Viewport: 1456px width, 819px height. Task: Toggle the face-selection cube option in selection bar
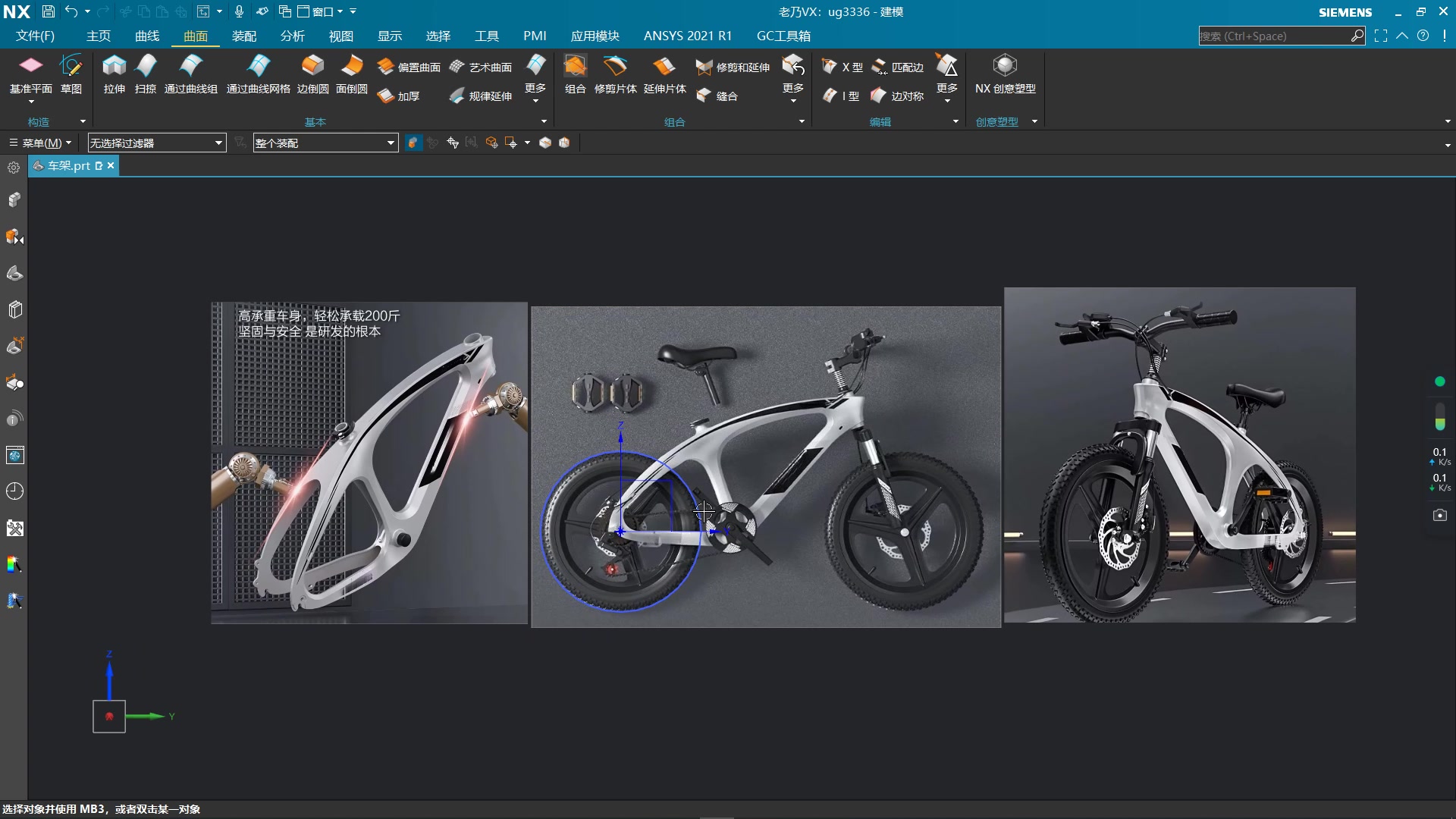(x=491, y=143)
